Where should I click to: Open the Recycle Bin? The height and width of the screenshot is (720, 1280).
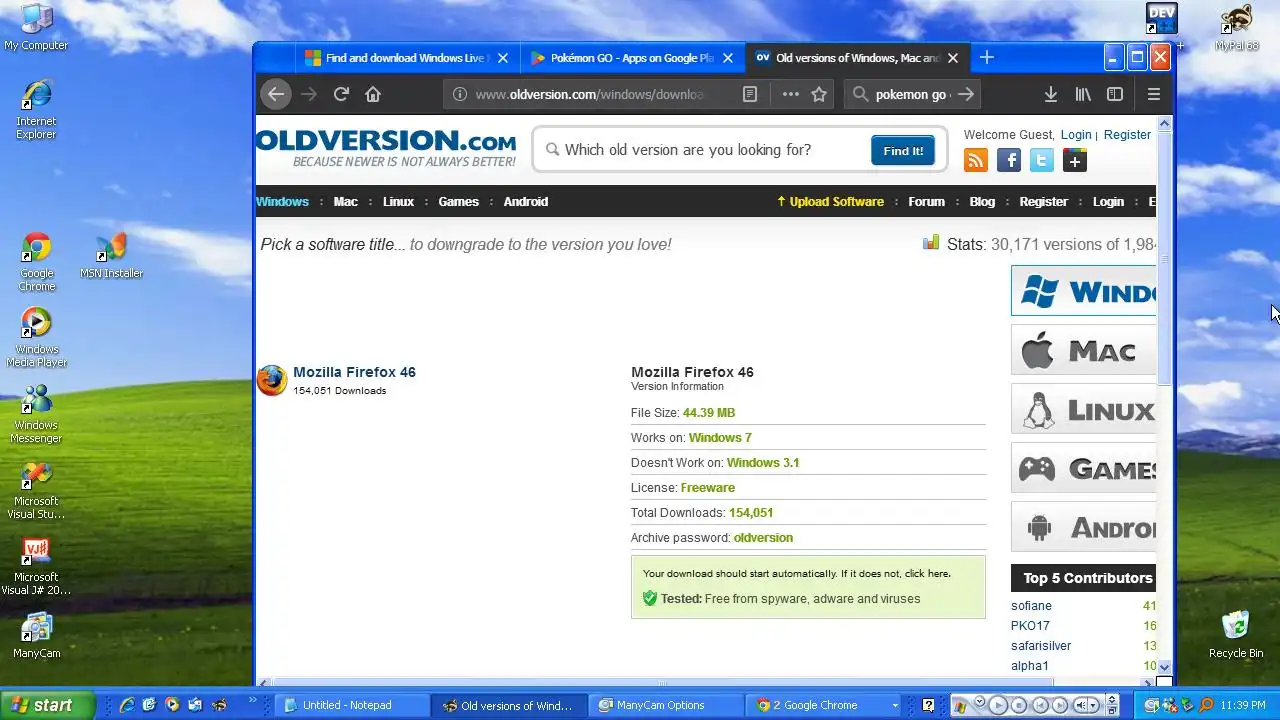coord(1236,634)
